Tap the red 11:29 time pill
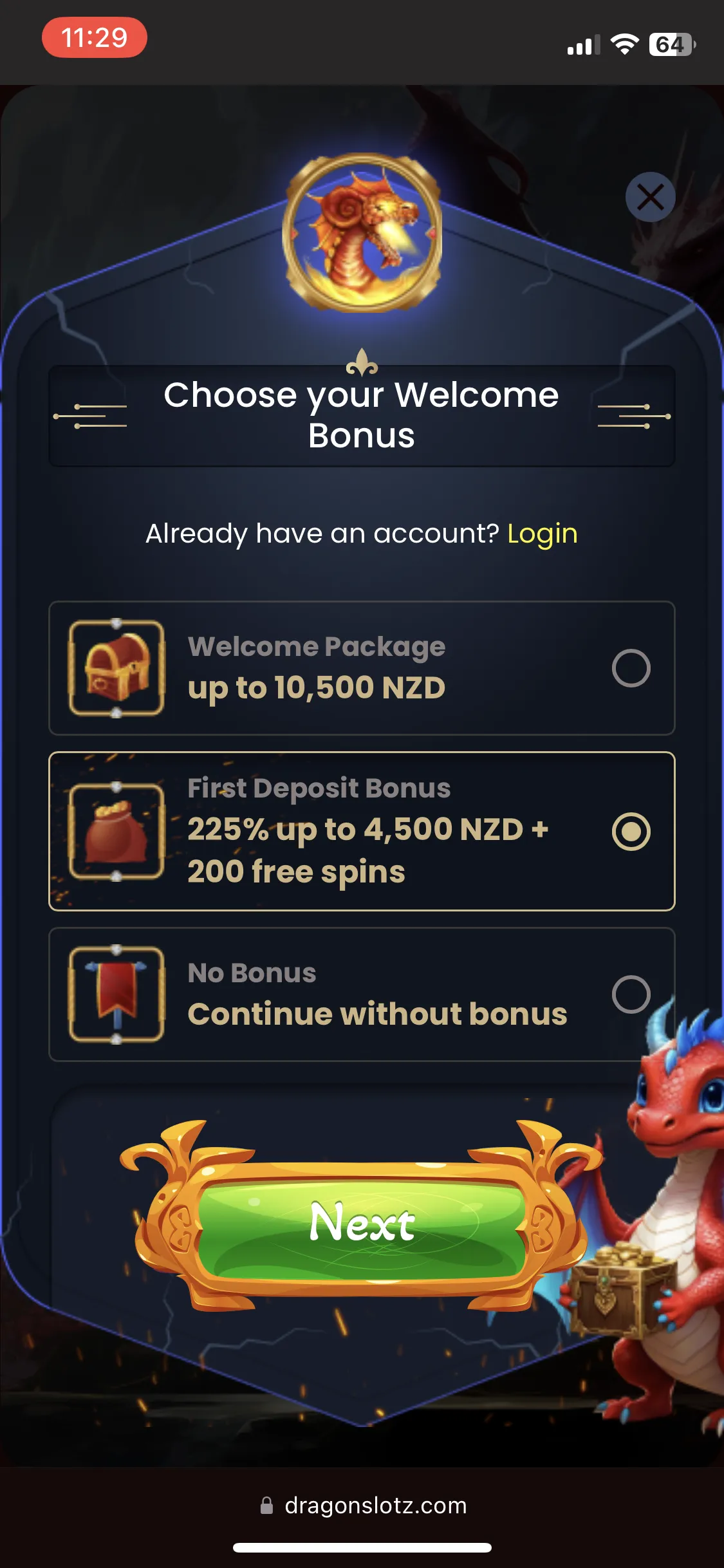 pos(95,37)
